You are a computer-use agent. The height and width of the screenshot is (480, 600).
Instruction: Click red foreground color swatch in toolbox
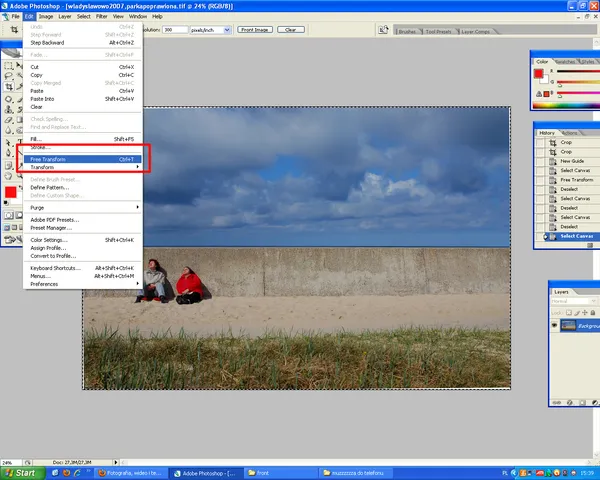(10, 192)
